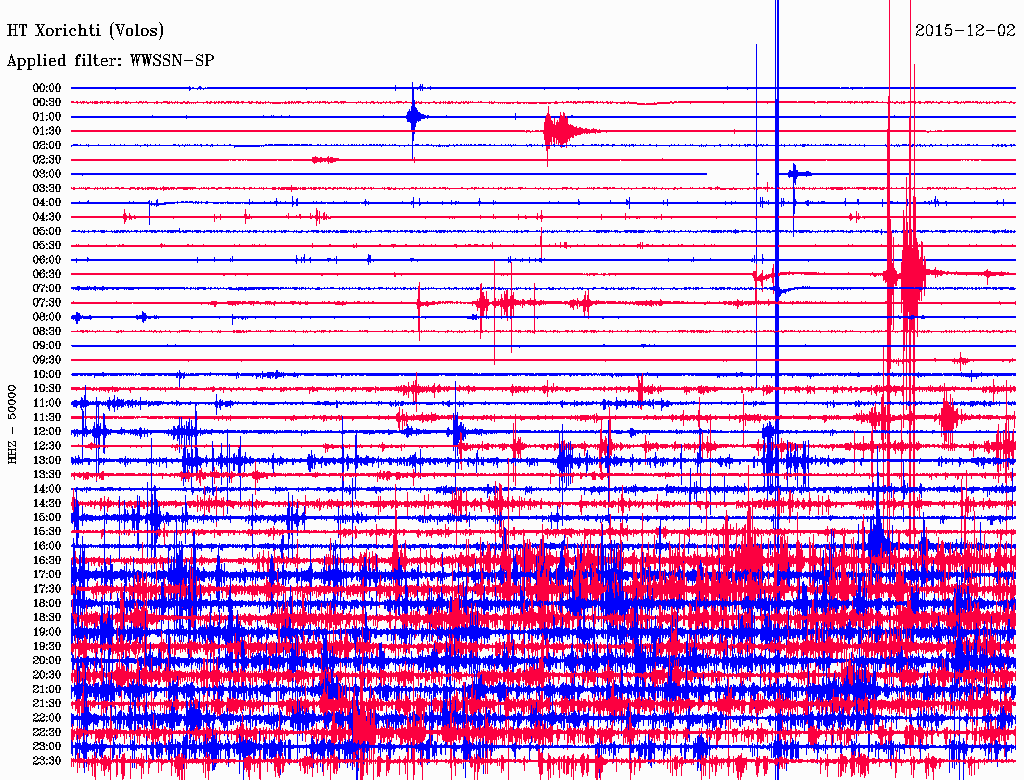
Task: Click the '11:30' time label
Action: (47, 417)
